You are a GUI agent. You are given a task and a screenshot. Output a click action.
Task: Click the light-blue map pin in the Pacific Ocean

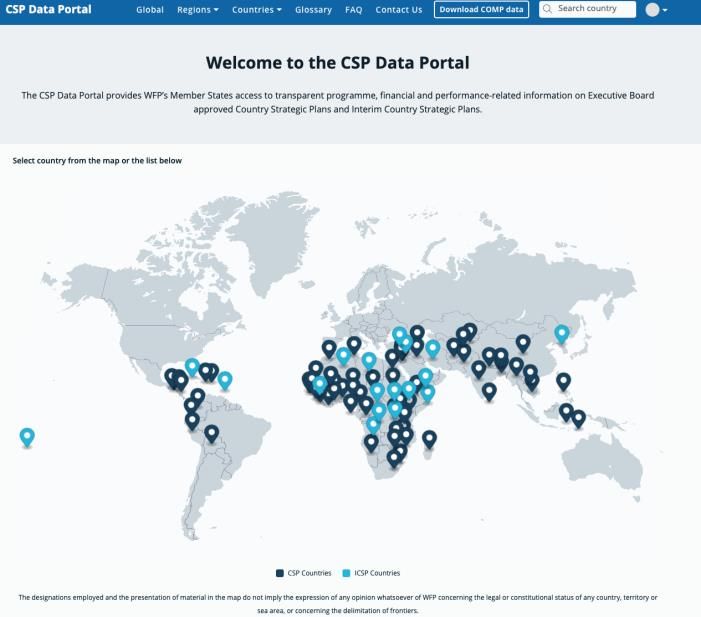tap(27, 437)
